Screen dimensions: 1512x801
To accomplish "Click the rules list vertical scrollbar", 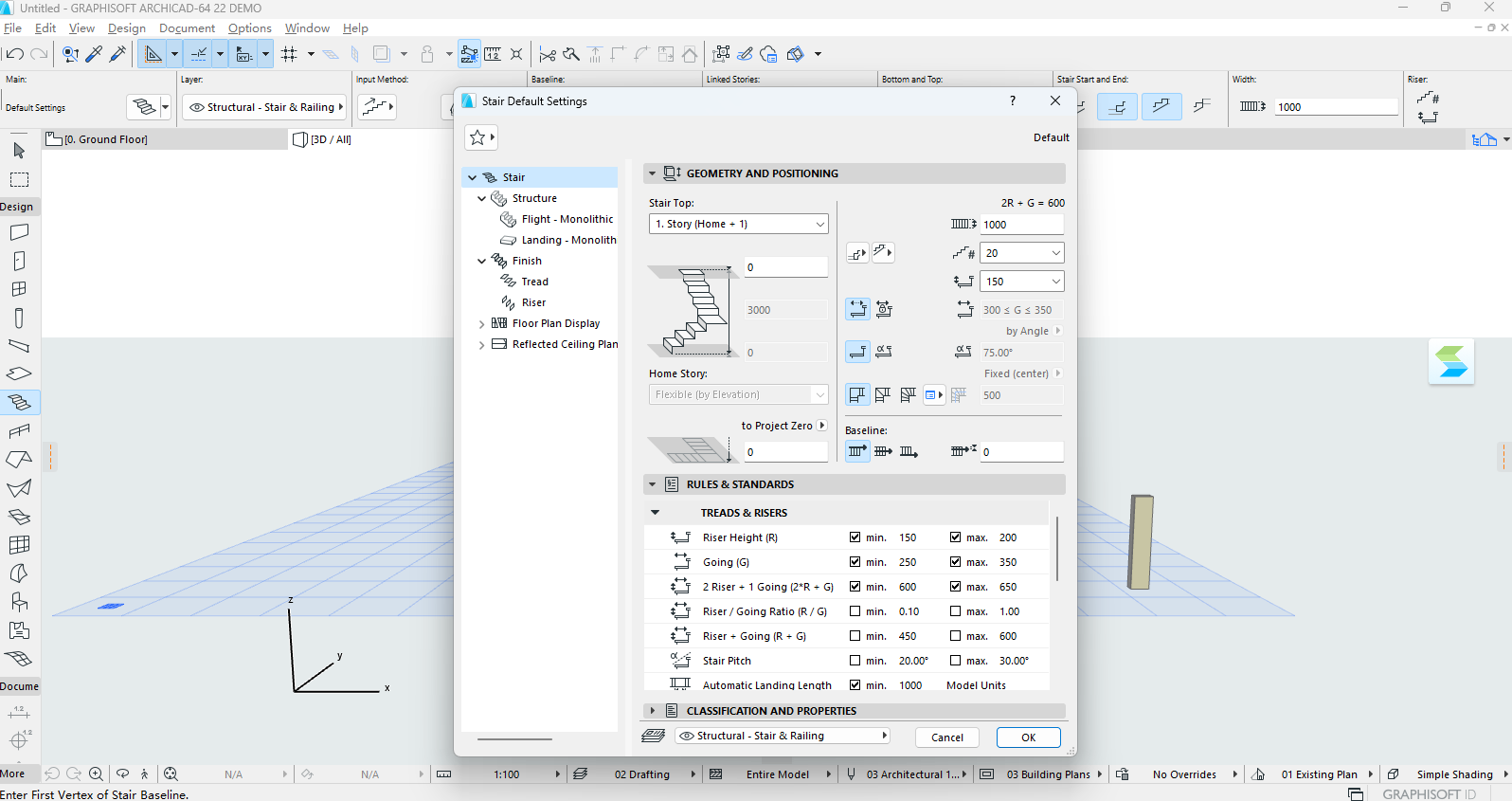I will [x=1057, y=549].
